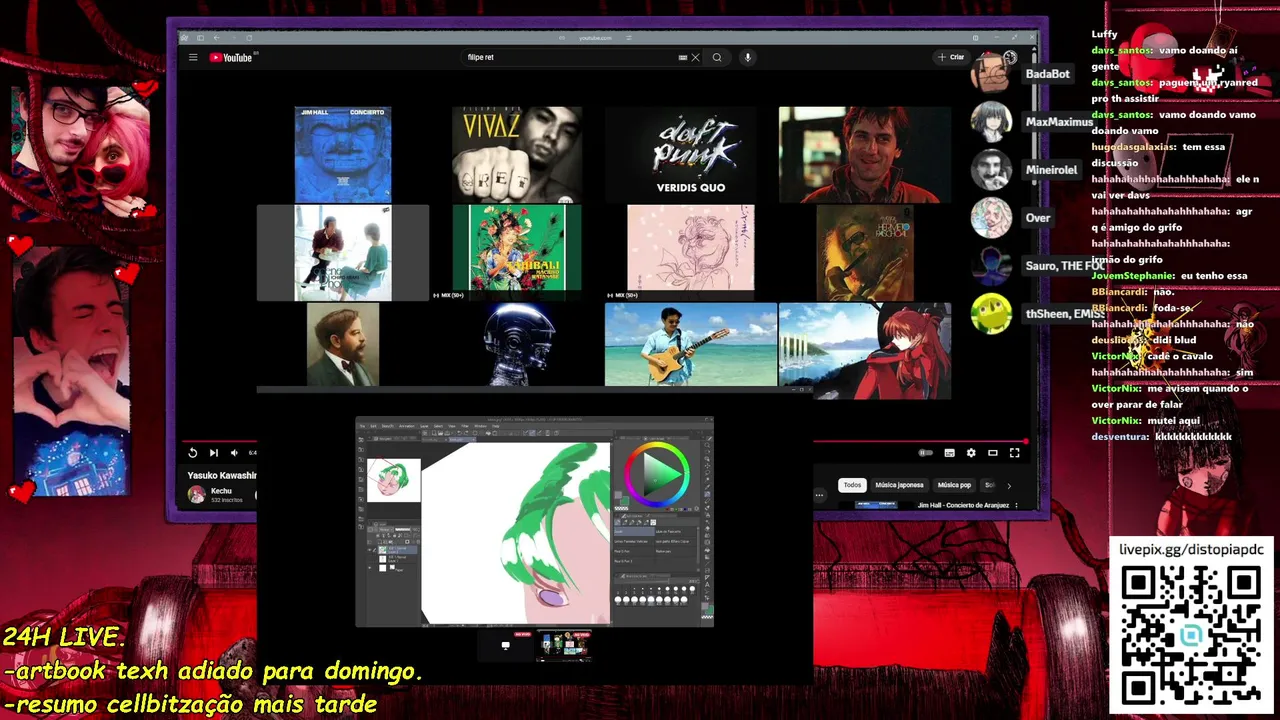
Task: Click the 'Criar' create button
Action: coord(951,57)
